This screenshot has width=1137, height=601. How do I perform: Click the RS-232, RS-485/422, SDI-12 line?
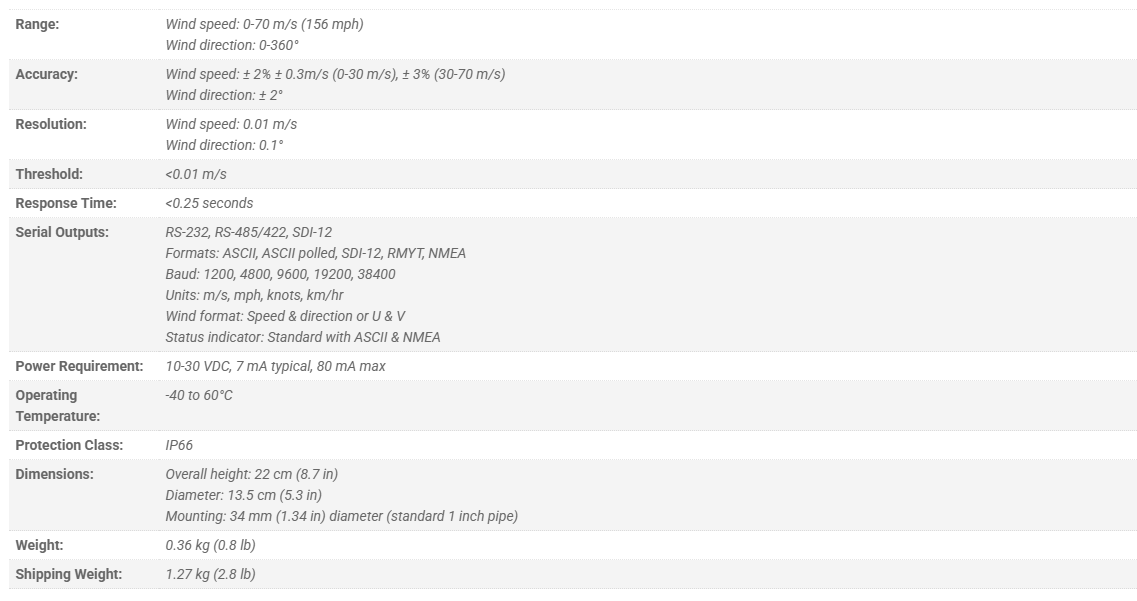(x=249, y=232)
